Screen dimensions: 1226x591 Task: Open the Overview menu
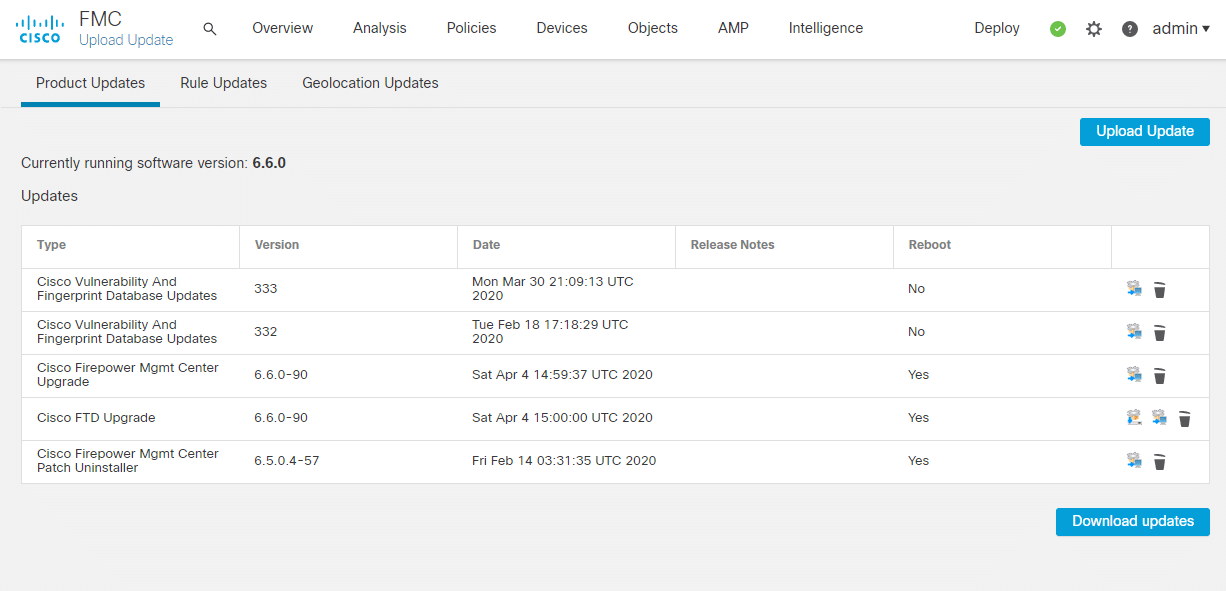click(282, 28)
